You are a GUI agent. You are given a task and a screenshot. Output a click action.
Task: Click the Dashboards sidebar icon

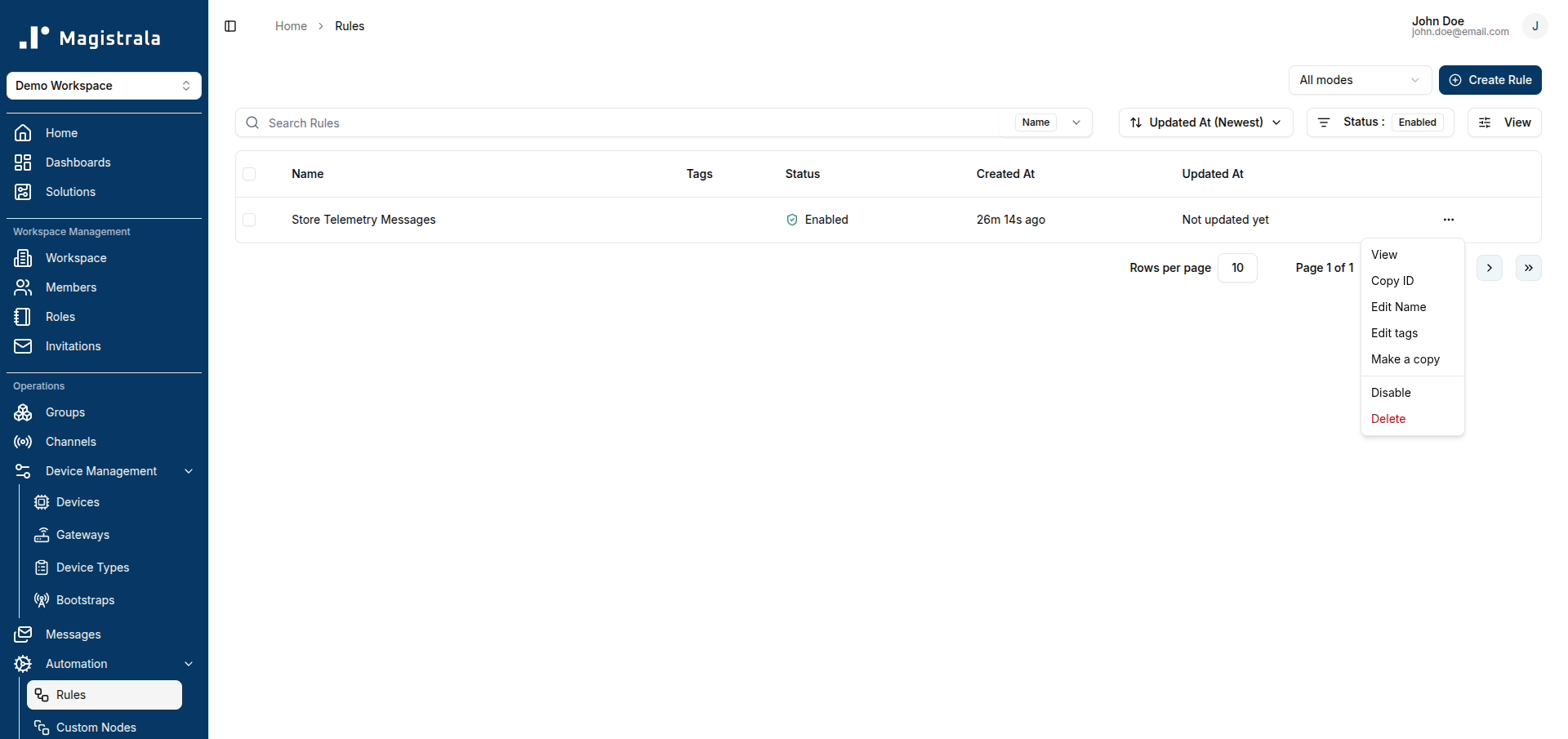pyautogui.click(x=23, y=162)
